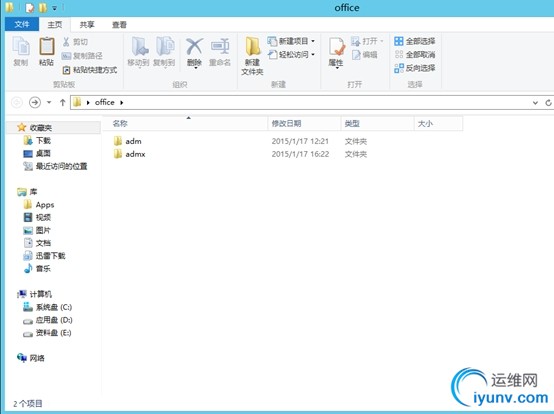Click the Edit (编辑) ribbon icon
The height and width of the screenshot is (414, 554).
365,55
